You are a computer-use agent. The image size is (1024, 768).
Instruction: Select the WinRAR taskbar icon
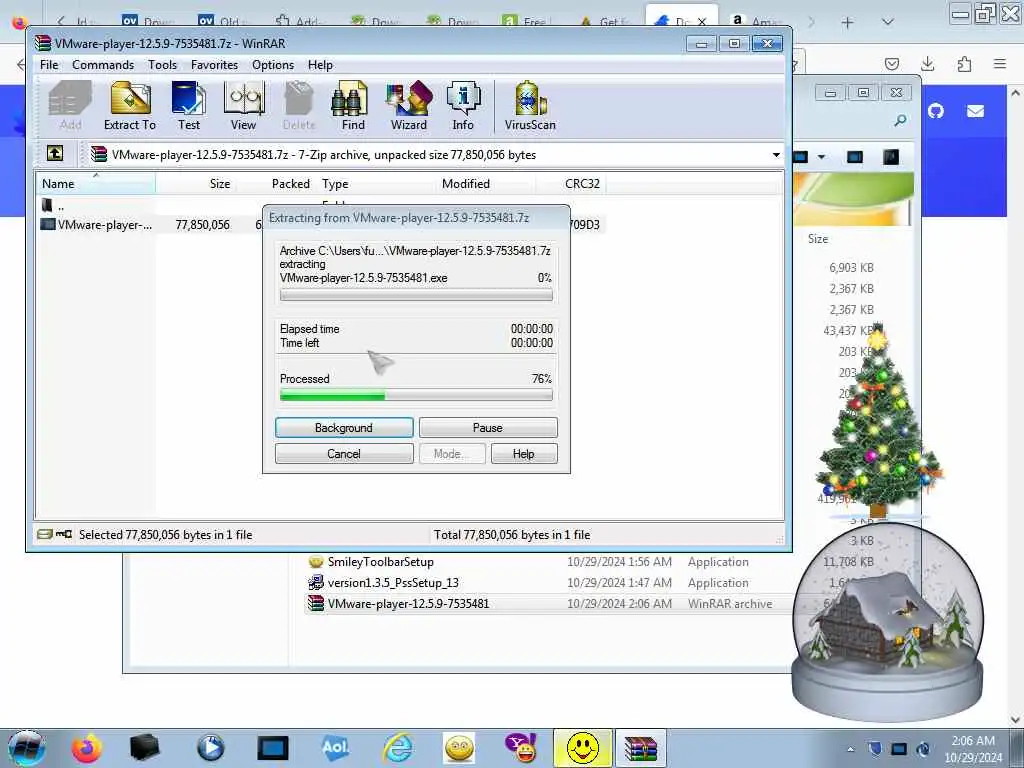(641, 748)
